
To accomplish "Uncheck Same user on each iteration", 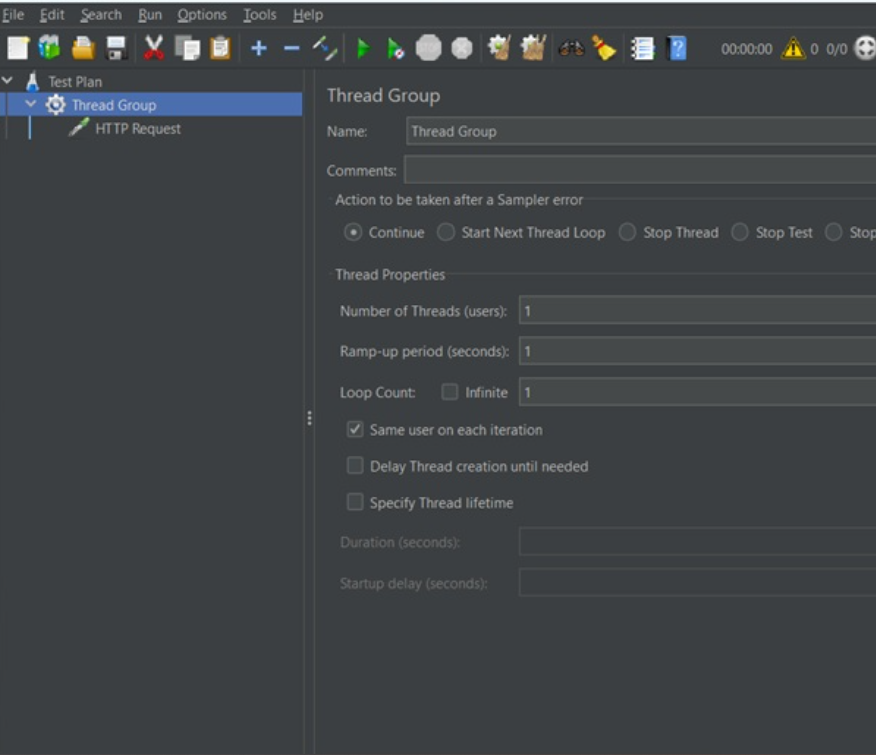I will click(355, 429).
